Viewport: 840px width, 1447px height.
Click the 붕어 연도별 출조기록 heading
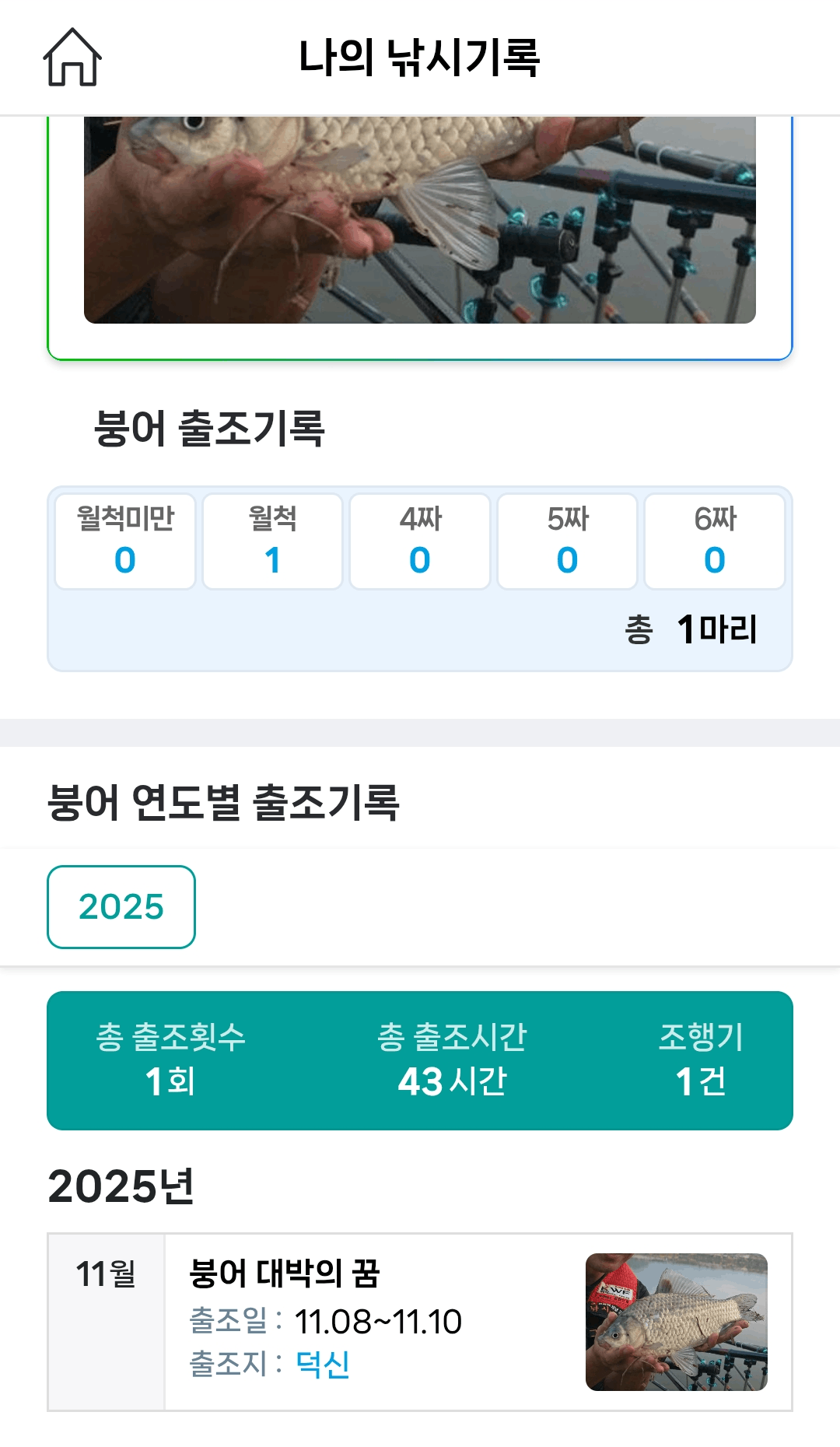coord(223,803)
